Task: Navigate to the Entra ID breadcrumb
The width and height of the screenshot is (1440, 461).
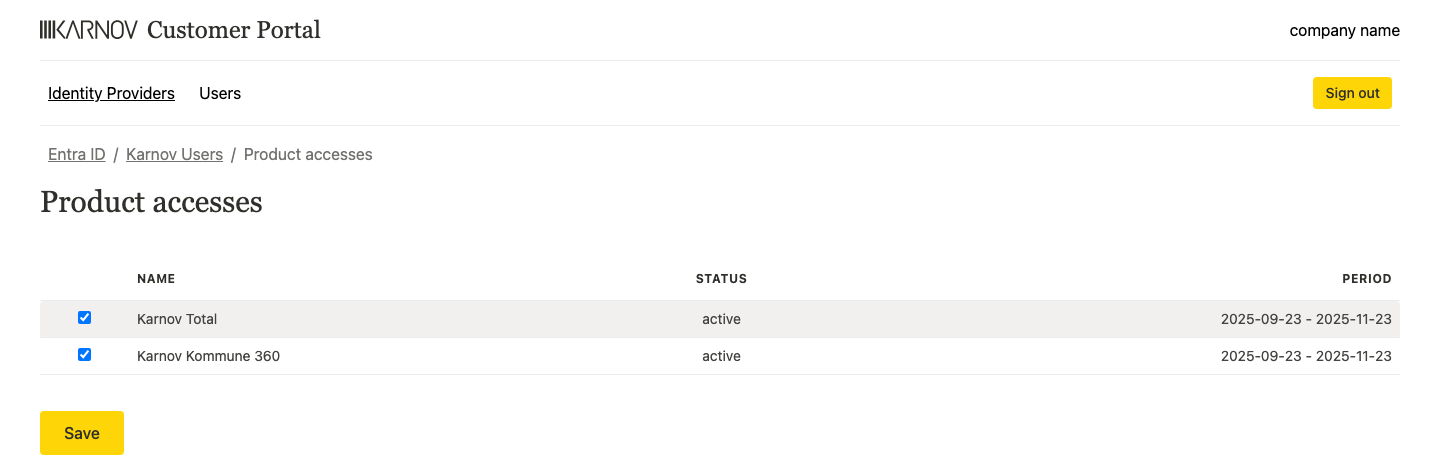Action: tap(77, 155)
